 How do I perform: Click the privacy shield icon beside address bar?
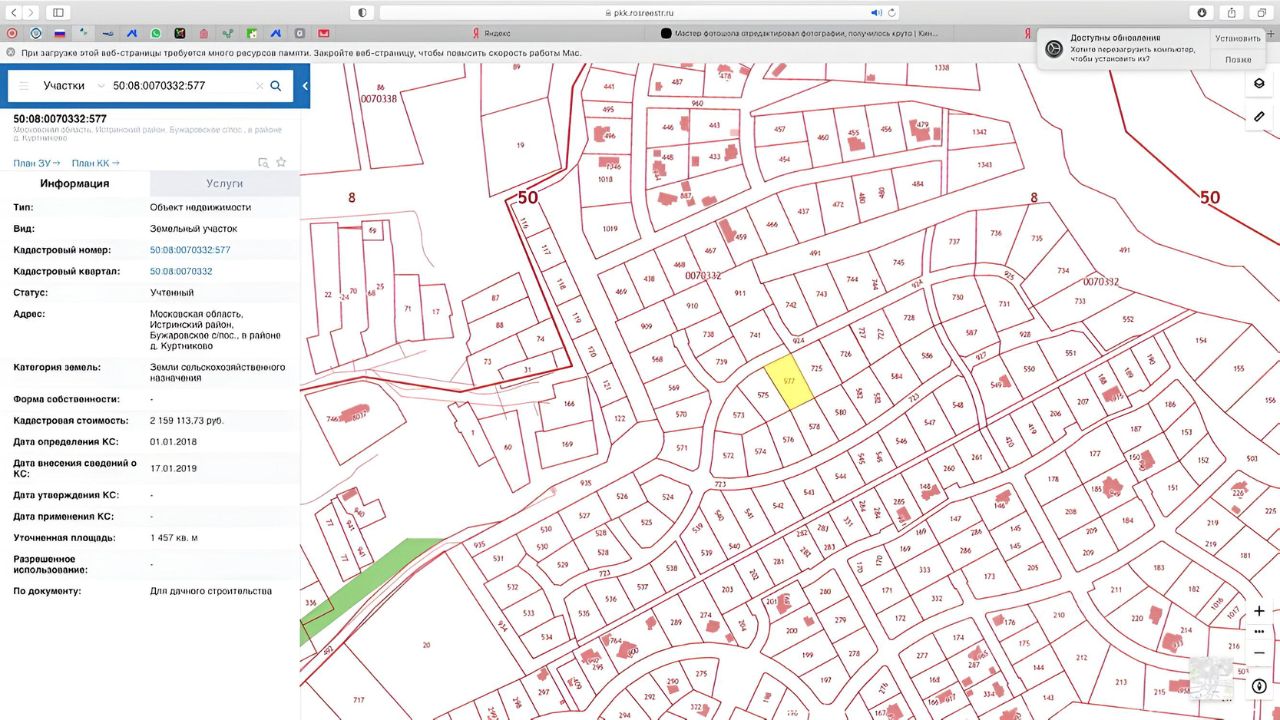361,12
